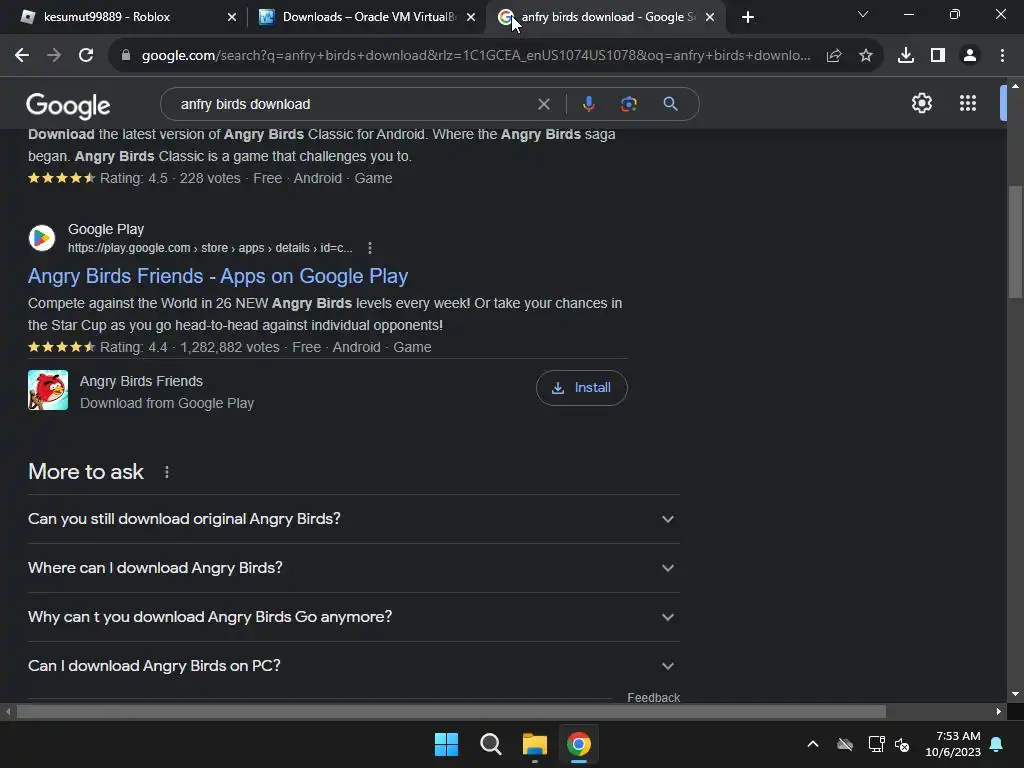Open notifications bell icon
The width and height of the screenshot is (1024, 768).
997,744
